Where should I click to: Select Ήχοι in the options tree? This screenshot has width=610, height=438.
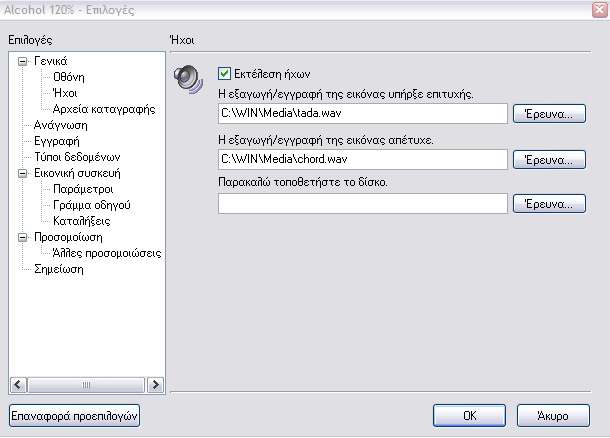pos(65,93)
